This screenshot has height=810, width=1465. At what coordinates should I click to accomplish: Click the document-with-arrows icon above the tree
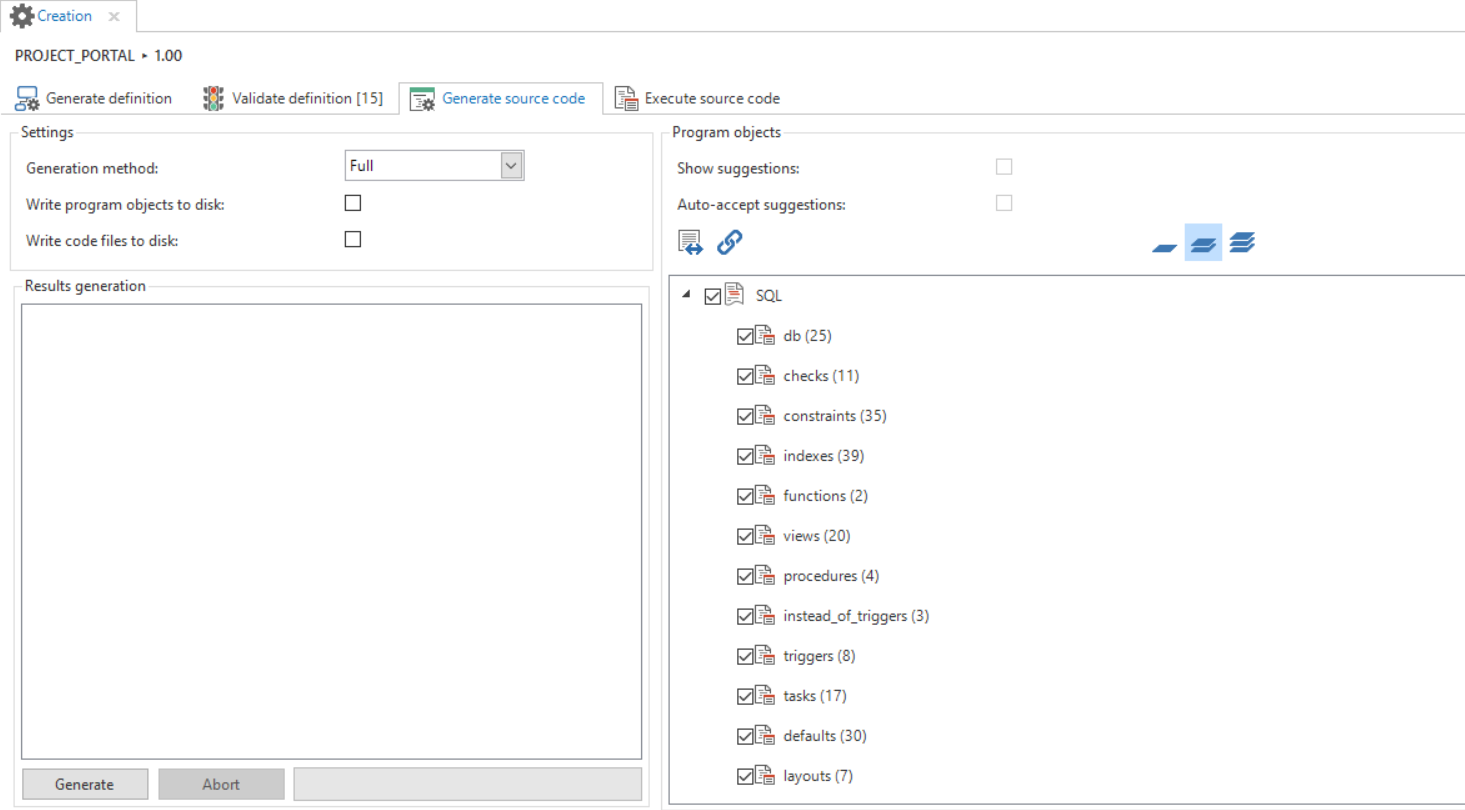click(690, 242)
